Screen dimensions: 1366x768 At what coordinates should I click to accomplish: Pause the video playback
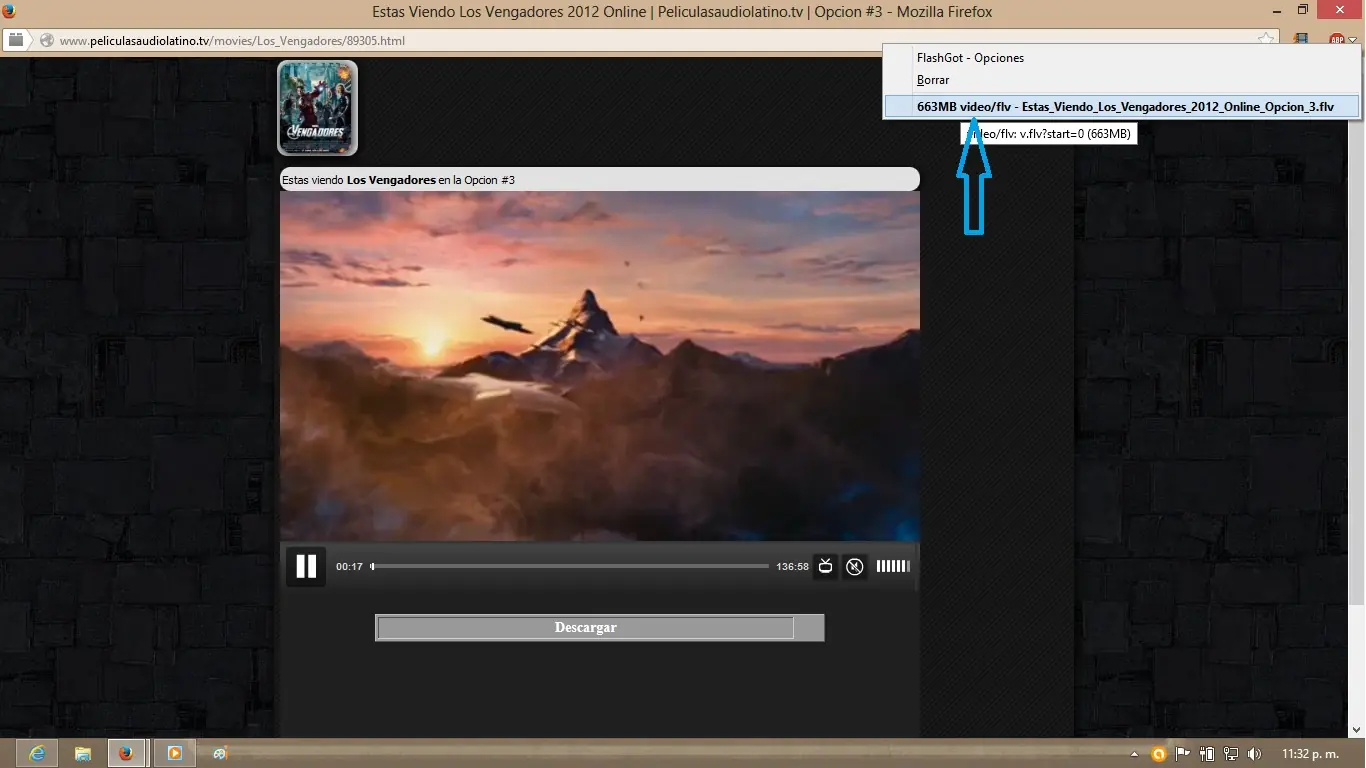[x=306, y=566]
